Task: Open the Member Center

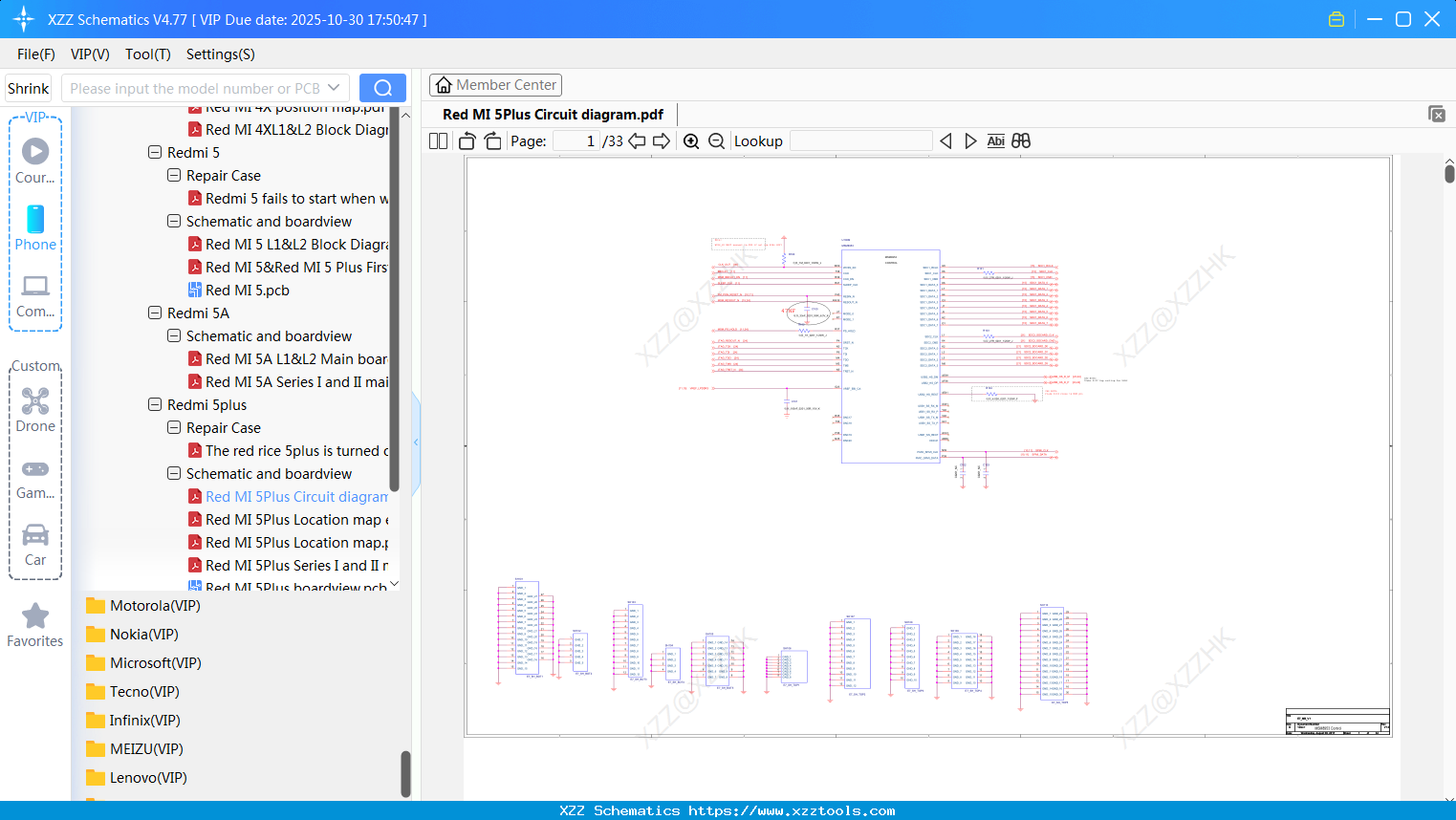Action: (495, 85)
